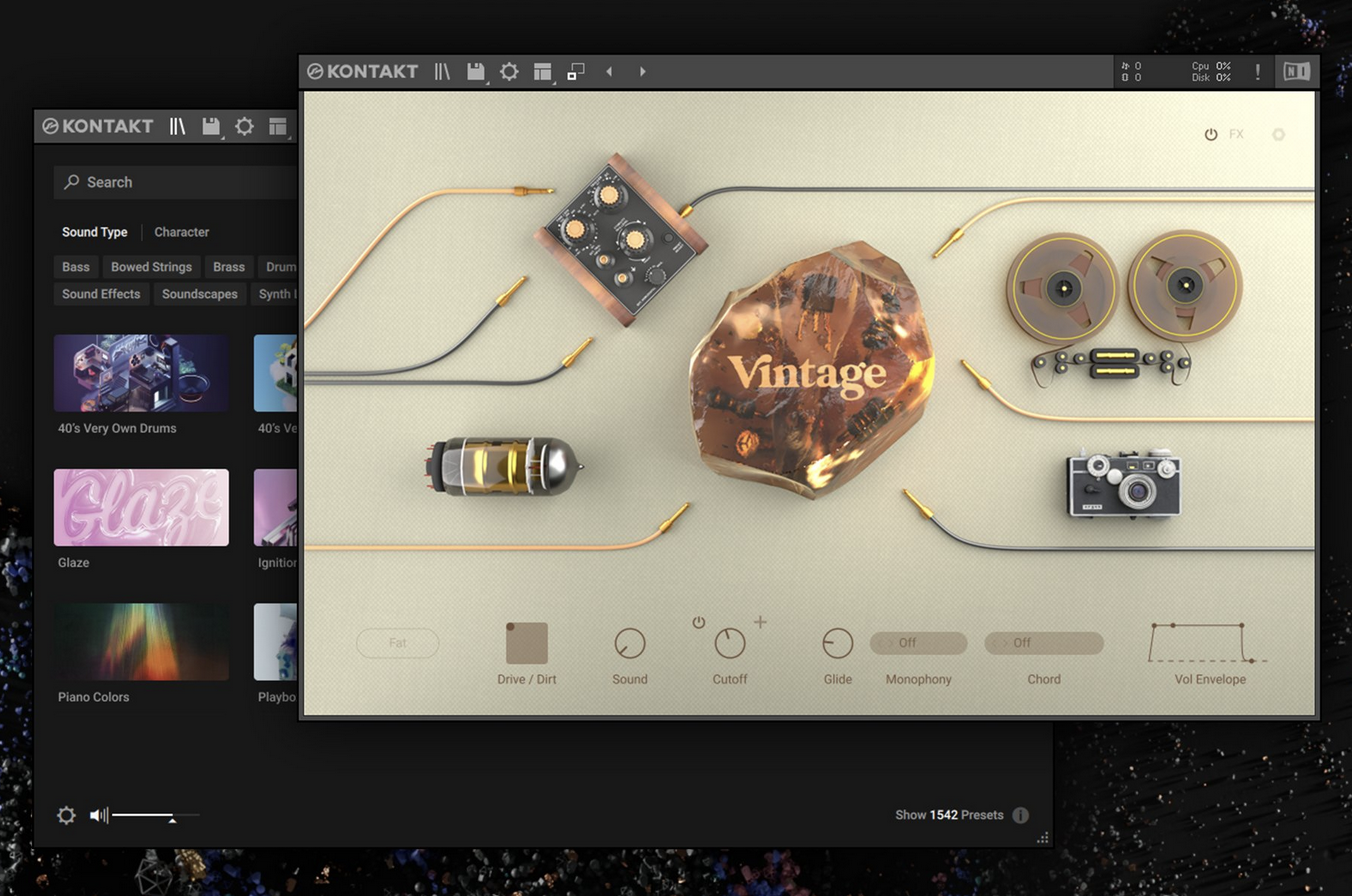
Task: Click the minimize-view icon in Kontakt's toolbar
Action: pos(575,71)
